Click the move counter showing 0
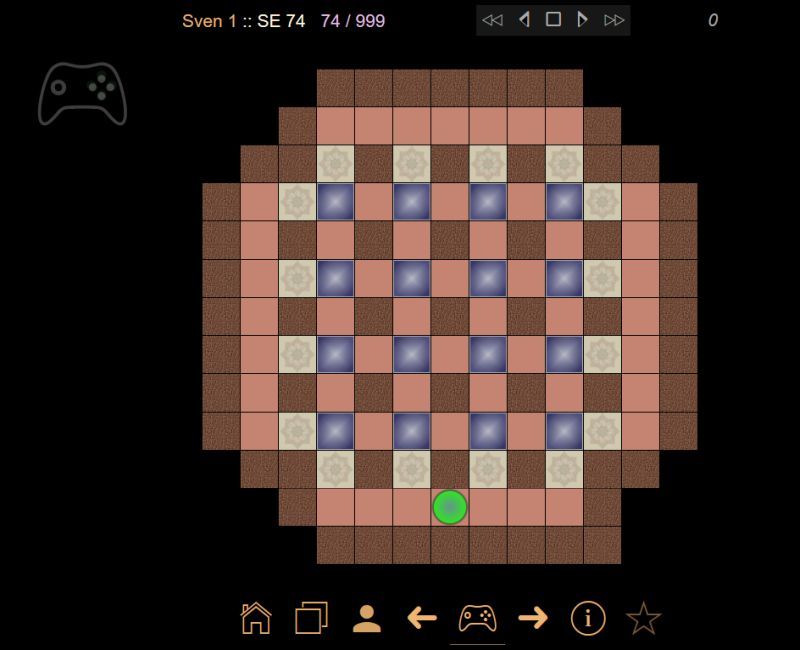 (712, 21)
